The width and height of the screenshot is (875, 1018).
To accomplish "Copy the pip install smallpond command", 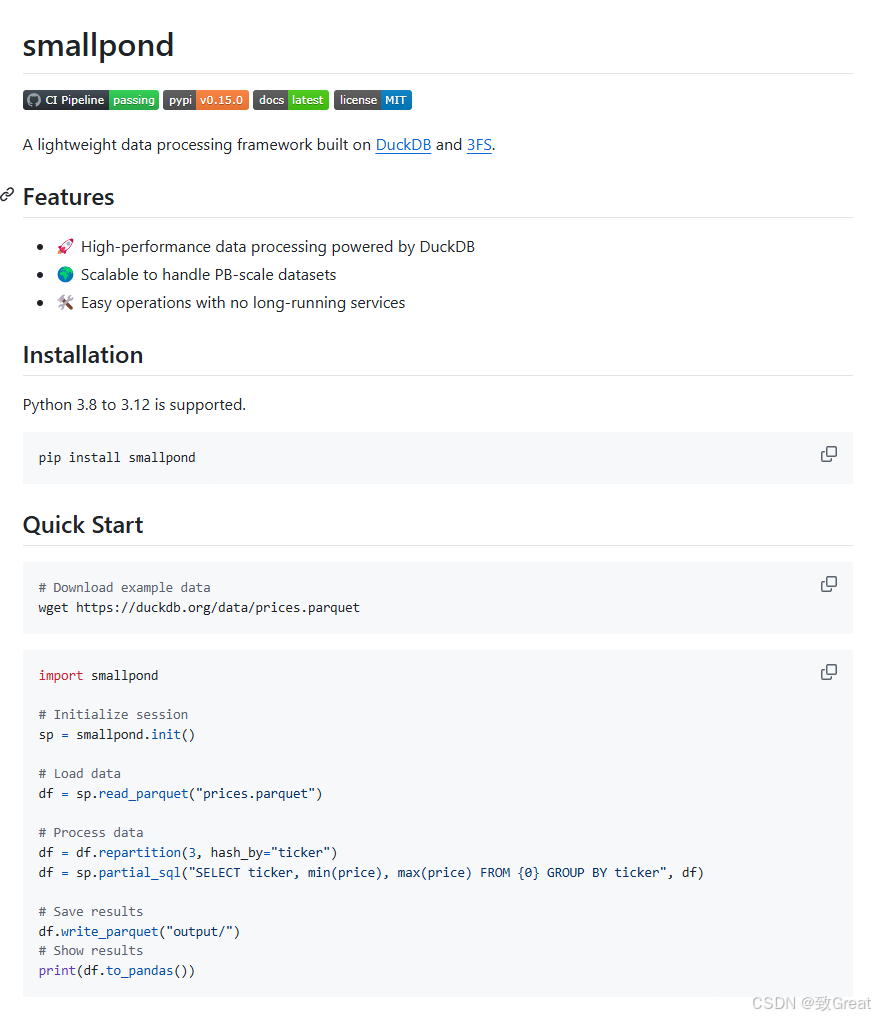I will 828,454.
